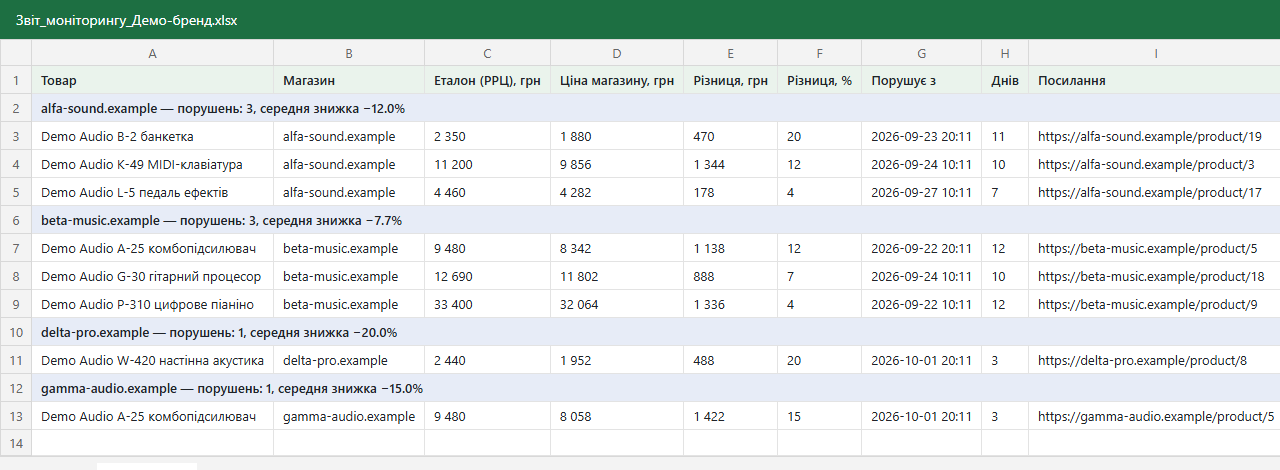
Task: Select the Demo Audio K-49 MIDI-клавіатура cell
Action: (152, 164)
